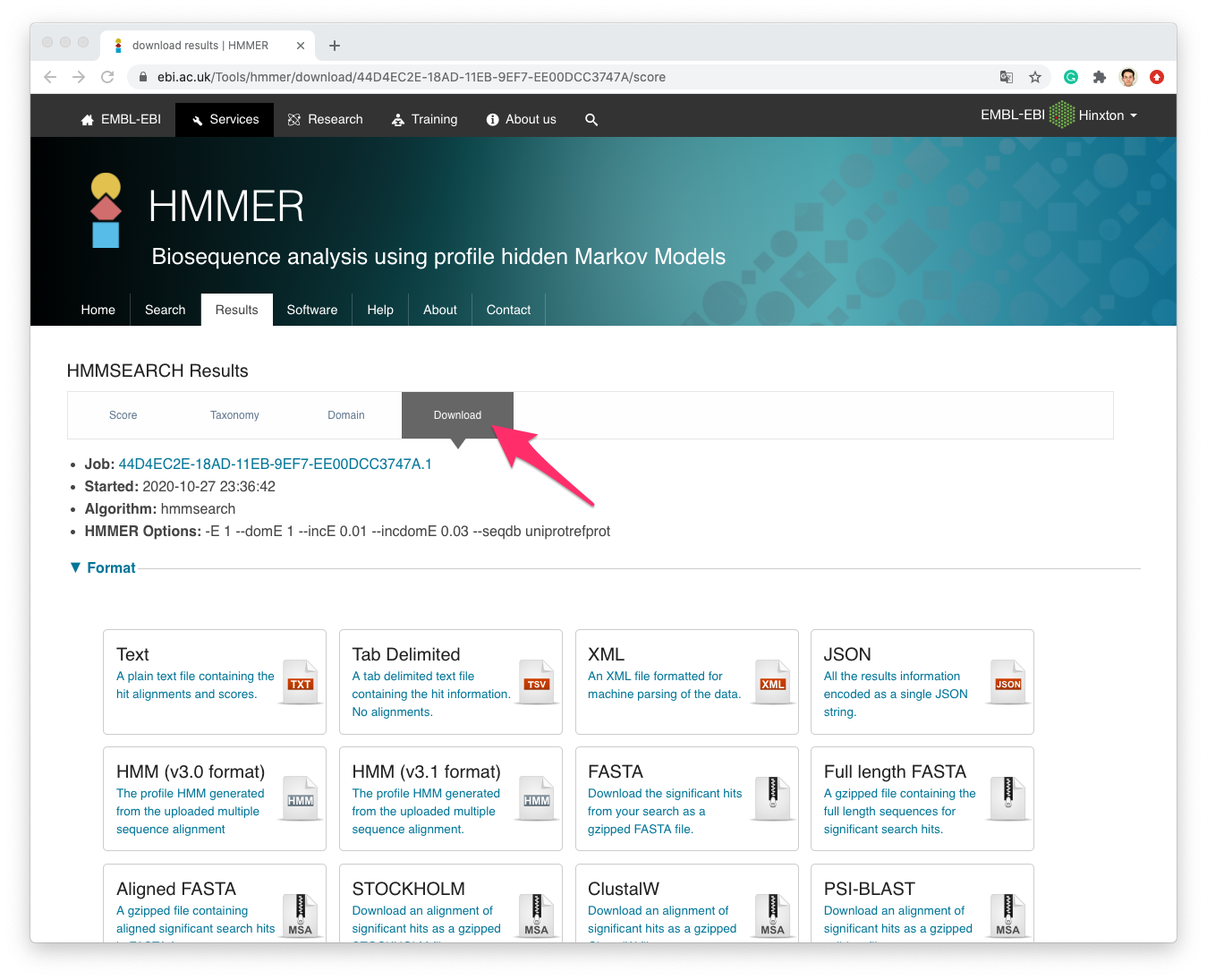Screen dimensions: 1207x980
Task: Collapse the Format section
Action: coord(101,567)
